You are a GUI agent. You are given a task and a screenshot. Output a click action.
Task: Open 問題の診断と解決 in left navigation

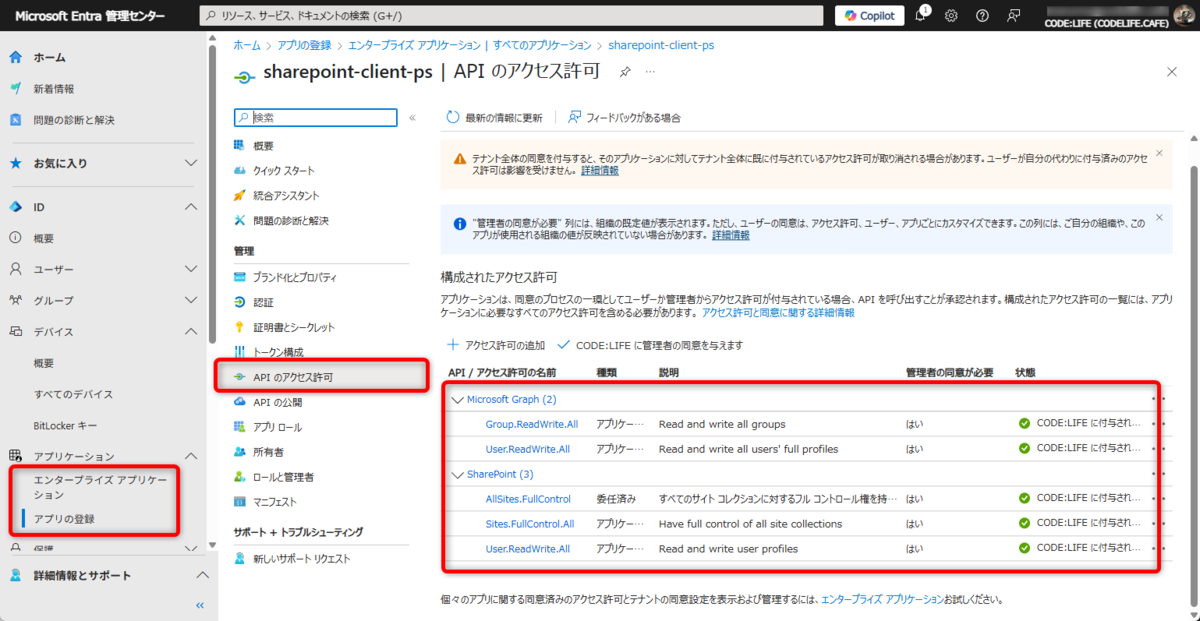74,120
